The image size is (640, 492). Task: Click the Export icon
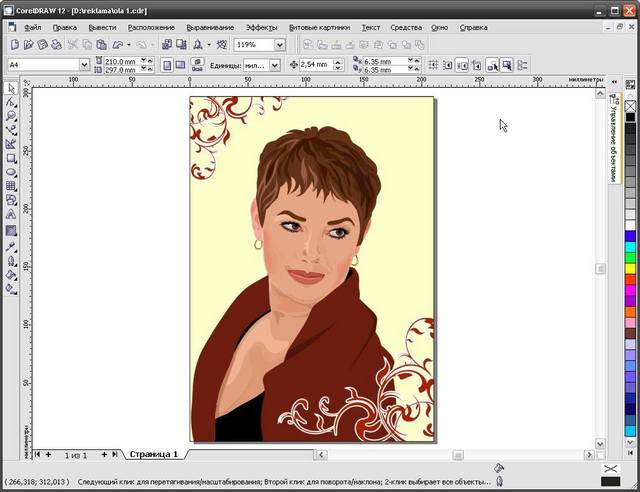point(181,45)
